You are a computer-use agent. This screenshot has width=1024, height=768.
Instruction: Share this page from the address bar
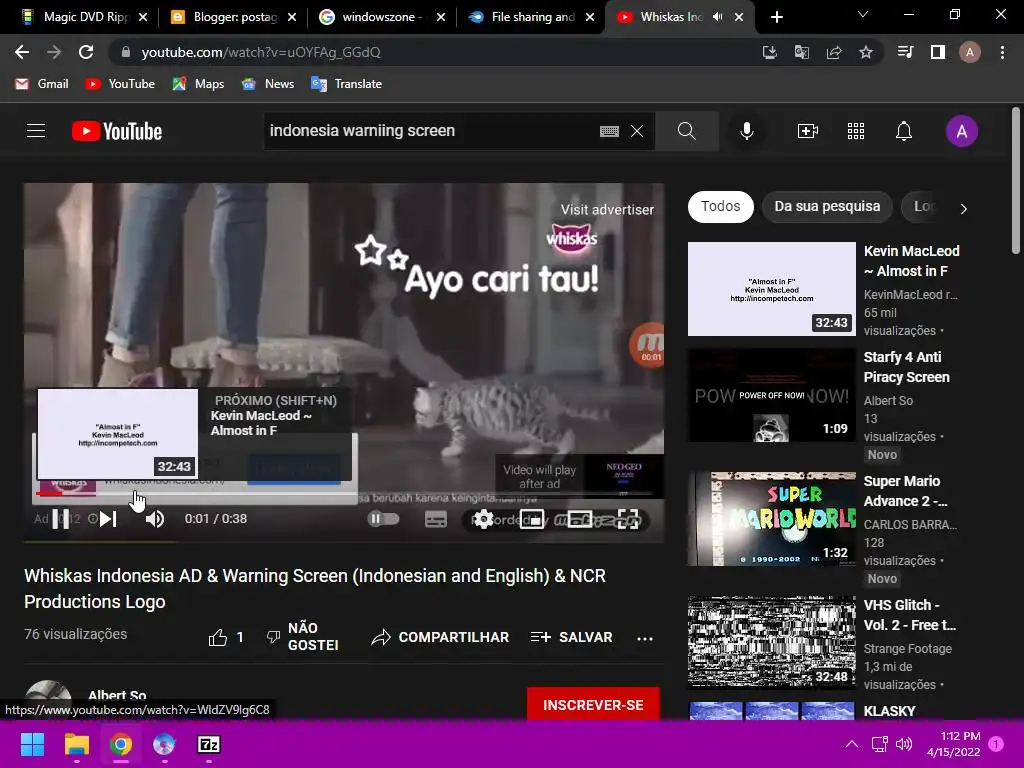(x=834, y=52)
